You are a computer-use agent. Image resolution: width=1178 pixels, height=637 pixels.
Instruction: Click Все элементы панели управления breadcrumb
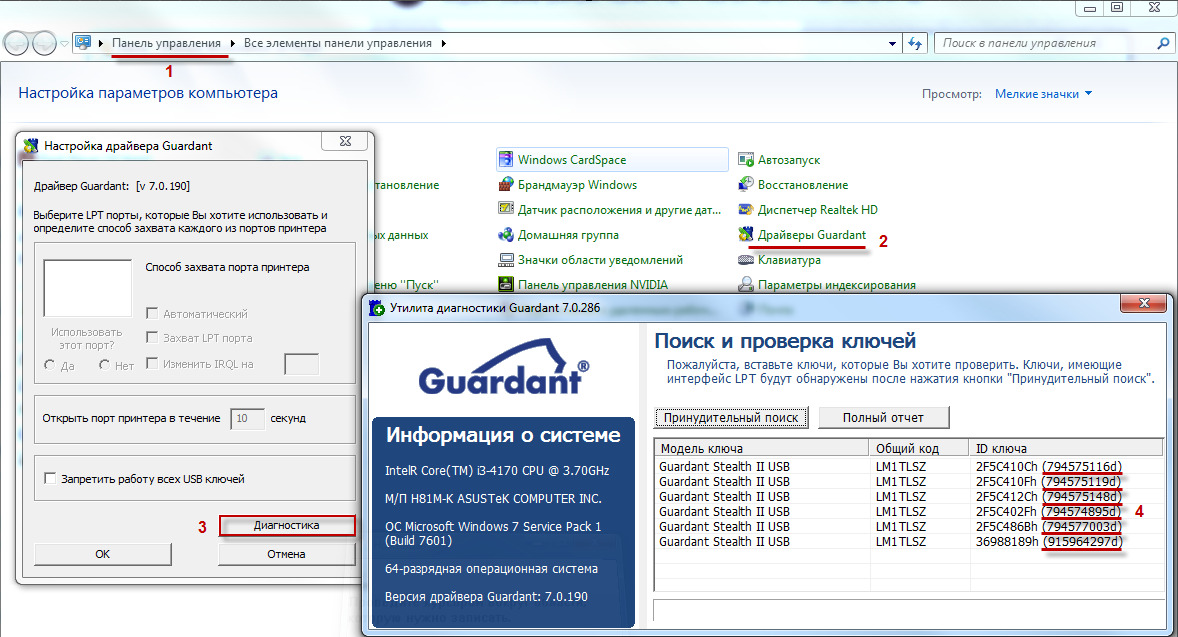[x=337, y=44]
